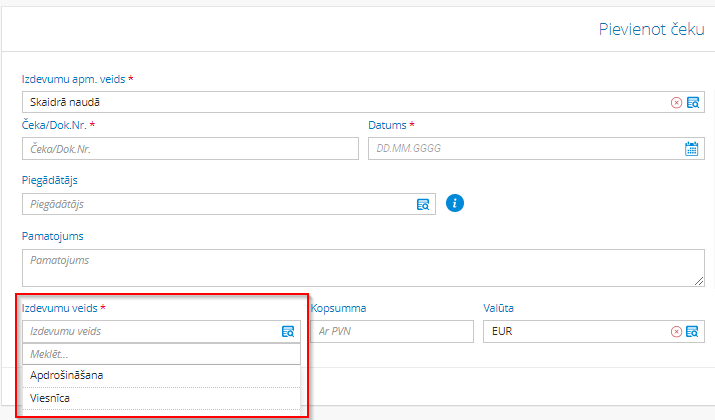
Task: Focus the Čeka/Dok.Nr. input field
Action: point(190,149)
